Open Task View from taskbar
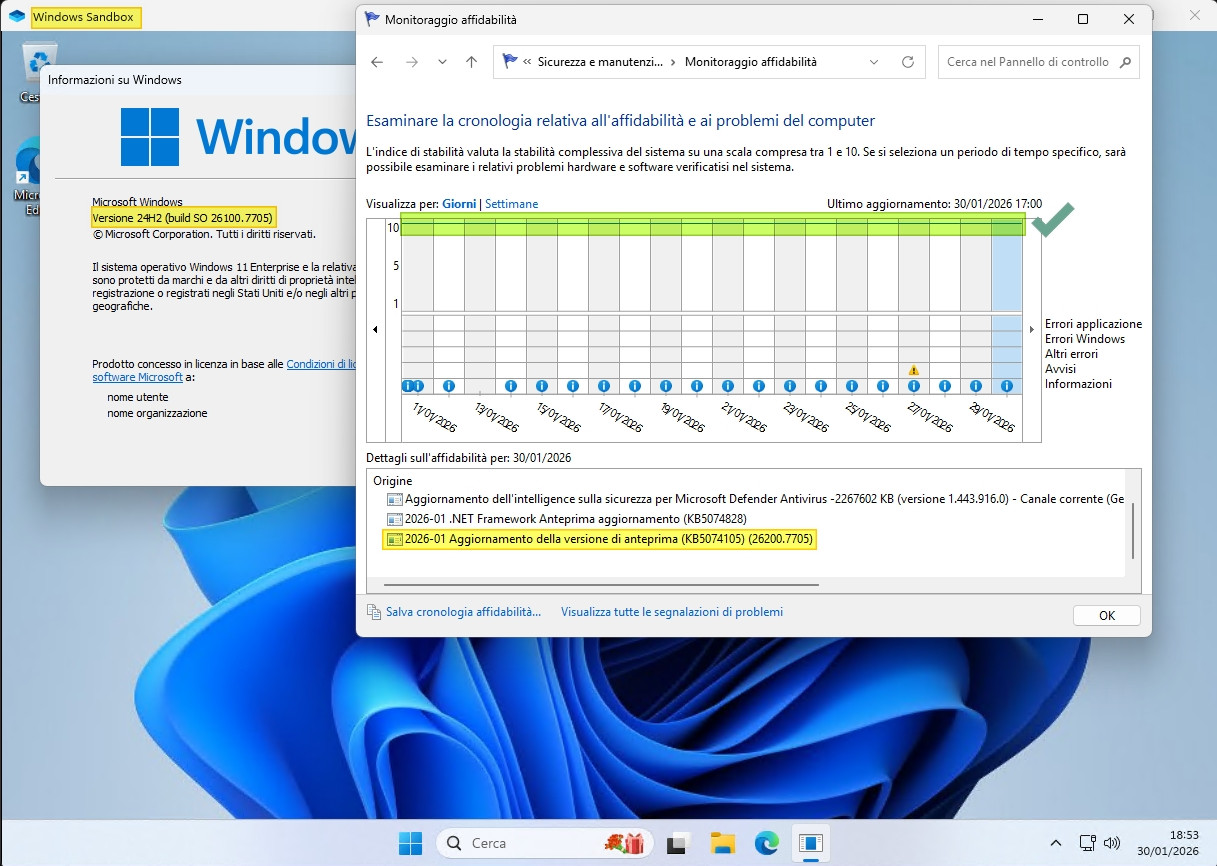This screenshot has width=1217, height=866. coord(680,843)
